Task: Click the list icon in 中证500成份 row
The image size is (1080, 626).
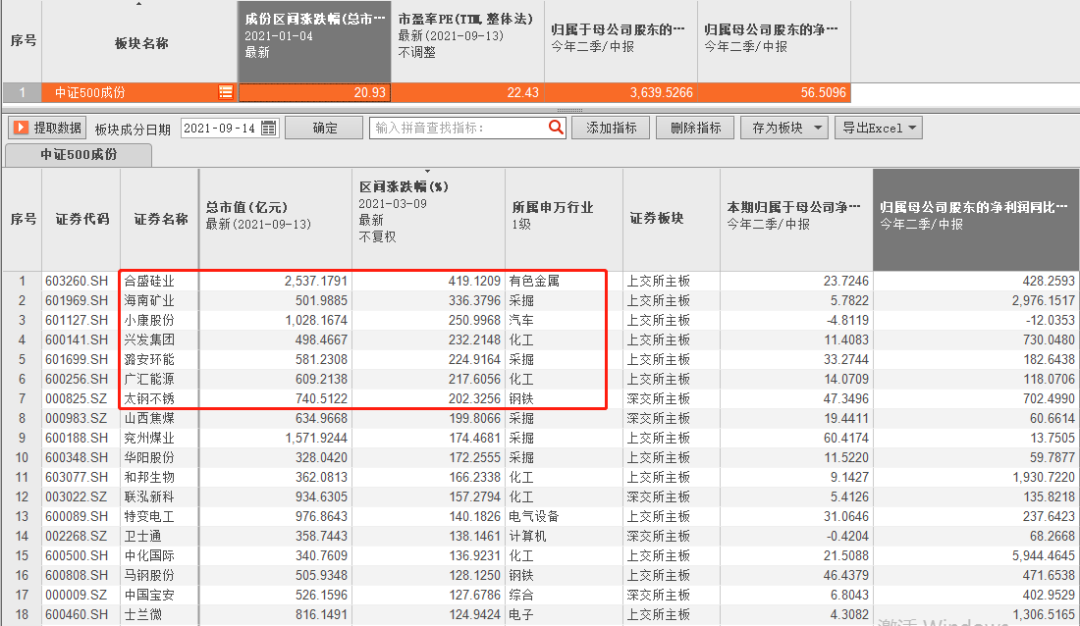Action: point(225,92)
